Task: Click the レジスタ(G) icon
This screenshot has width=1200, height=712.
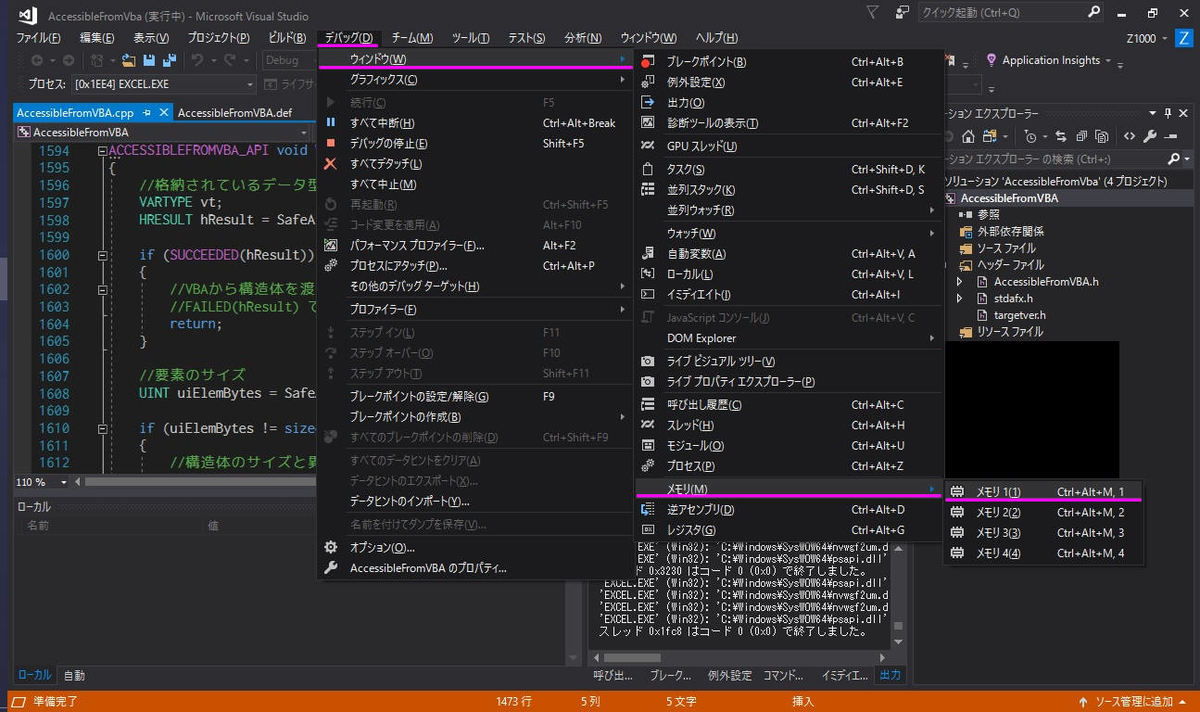Action: (x=647, y=530)
